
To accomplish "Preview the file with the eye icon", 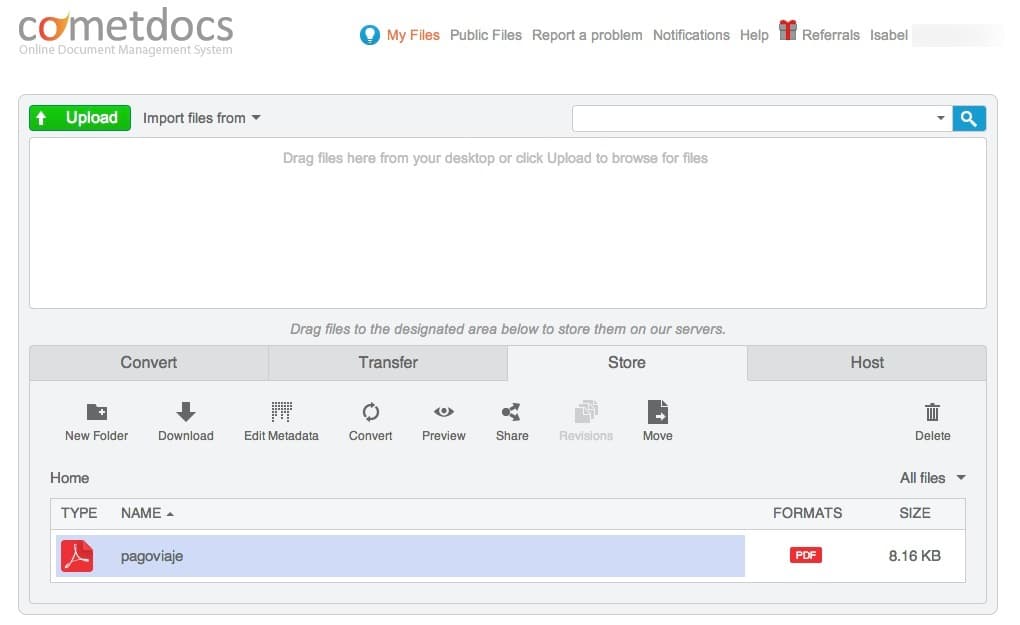I will (x=444, y=412).
